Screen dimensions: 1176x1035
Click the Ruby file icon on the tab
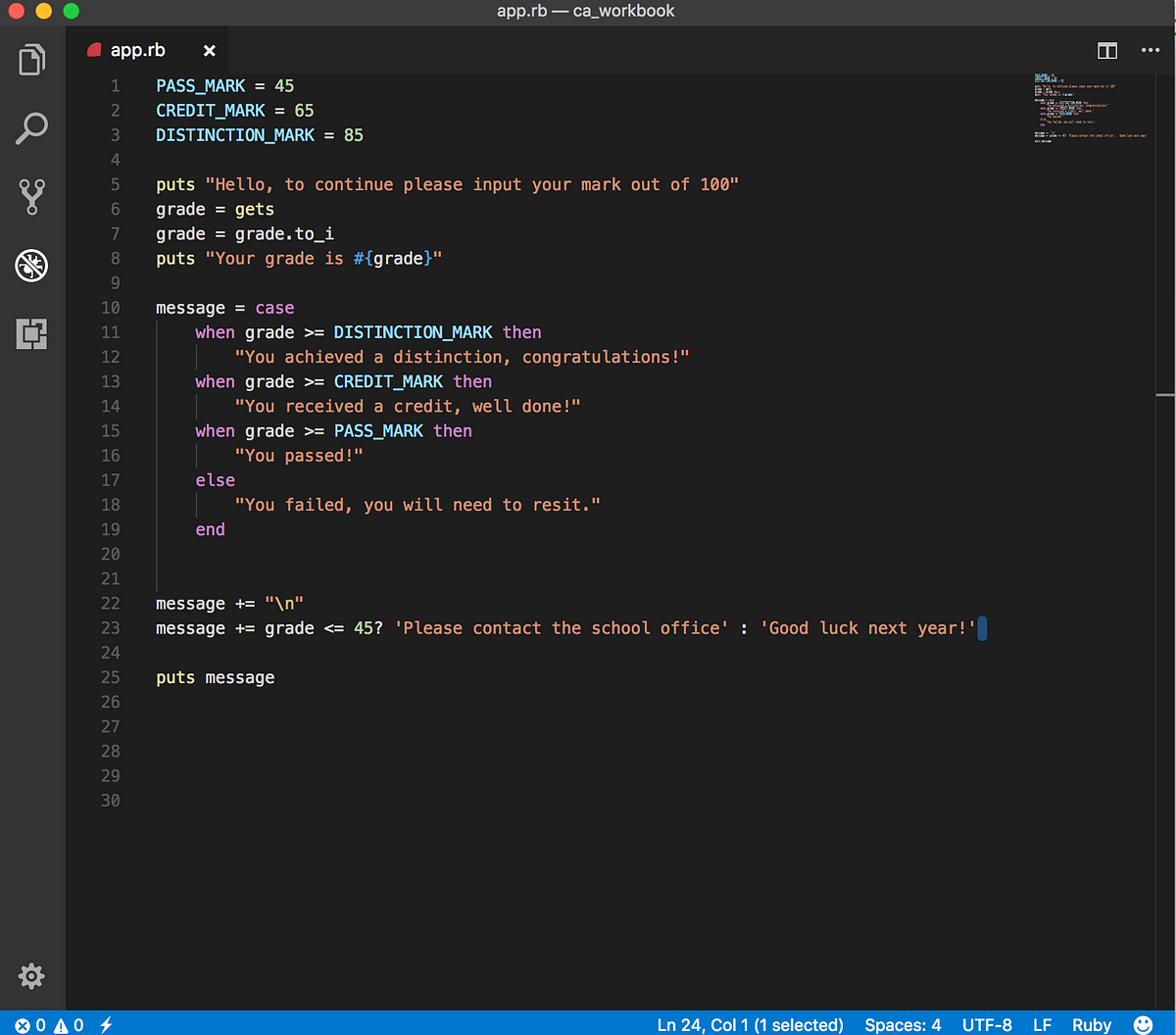coord(94,50)
